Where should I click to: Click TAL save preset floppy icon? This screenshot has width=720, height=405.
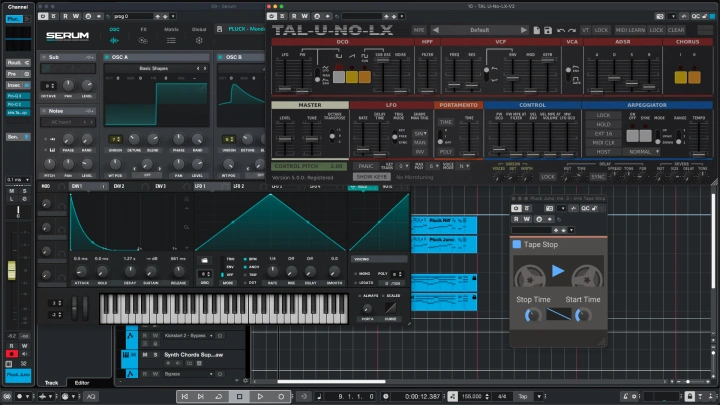point(547,30)
